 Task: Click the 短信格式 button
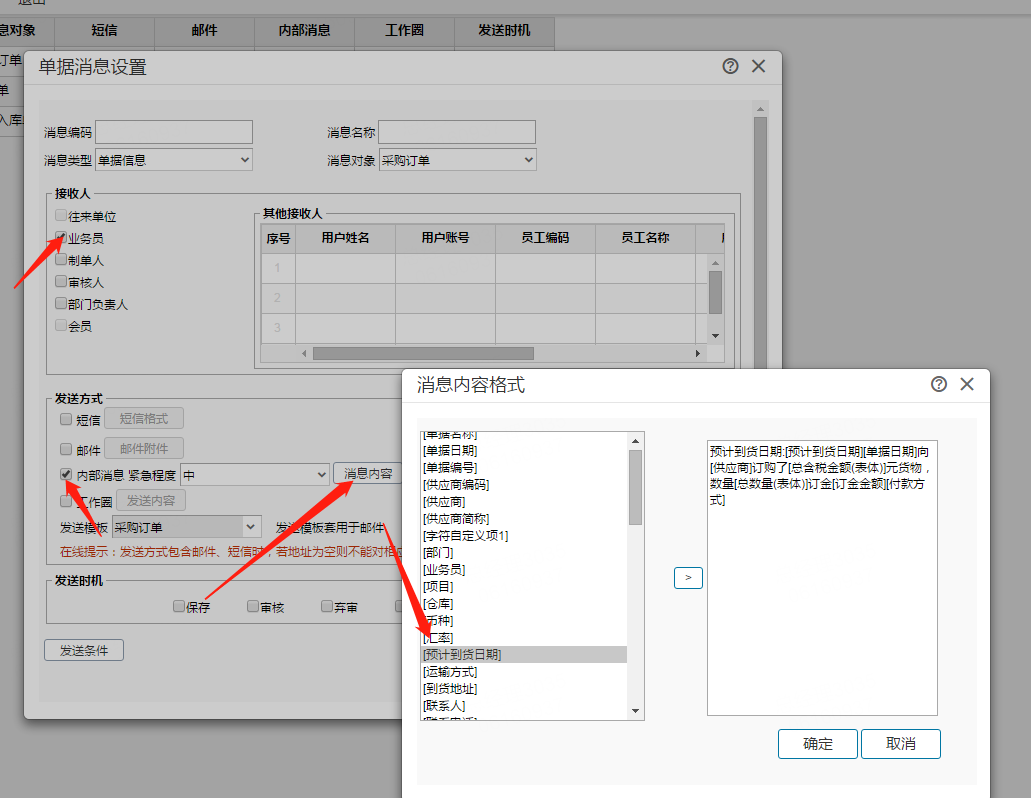(x=144, y=419)
